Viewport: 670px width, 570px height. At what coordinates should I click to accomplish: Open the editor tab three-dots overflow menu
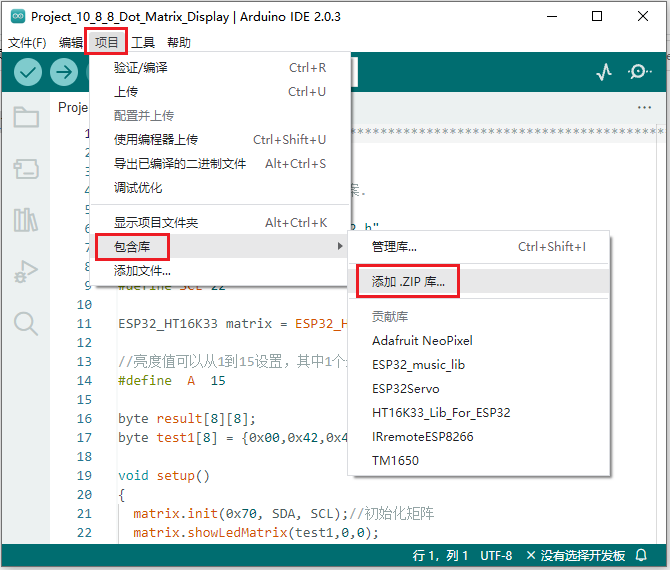point(644,107)
